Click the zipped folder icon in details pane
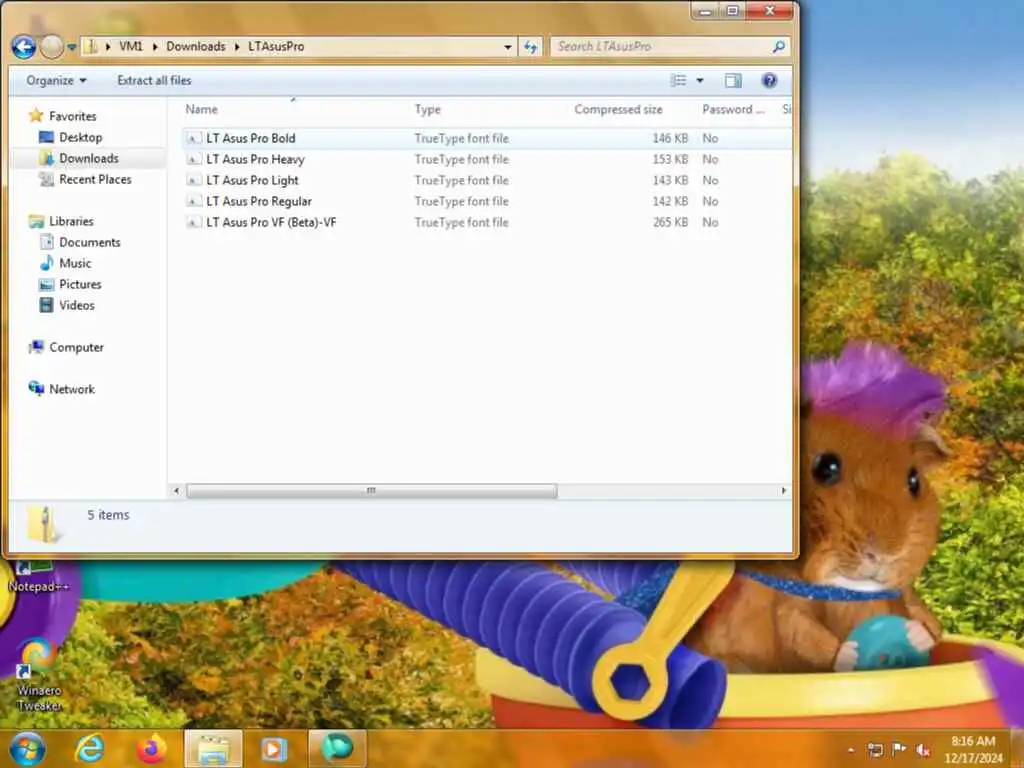The width and height of the screenshot is (1024, 768). [x=44, y=524]
